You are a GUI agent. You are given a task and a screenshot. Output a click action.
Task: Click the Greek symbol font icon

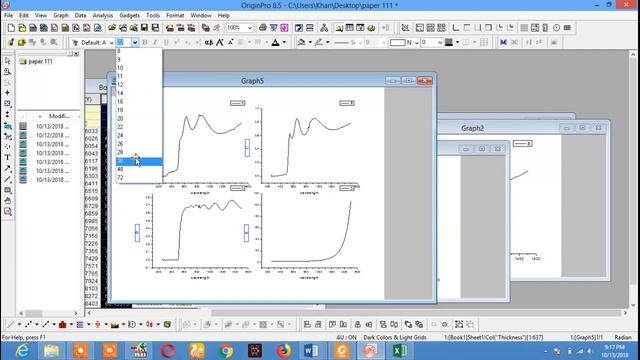click(x=209, y=42)
